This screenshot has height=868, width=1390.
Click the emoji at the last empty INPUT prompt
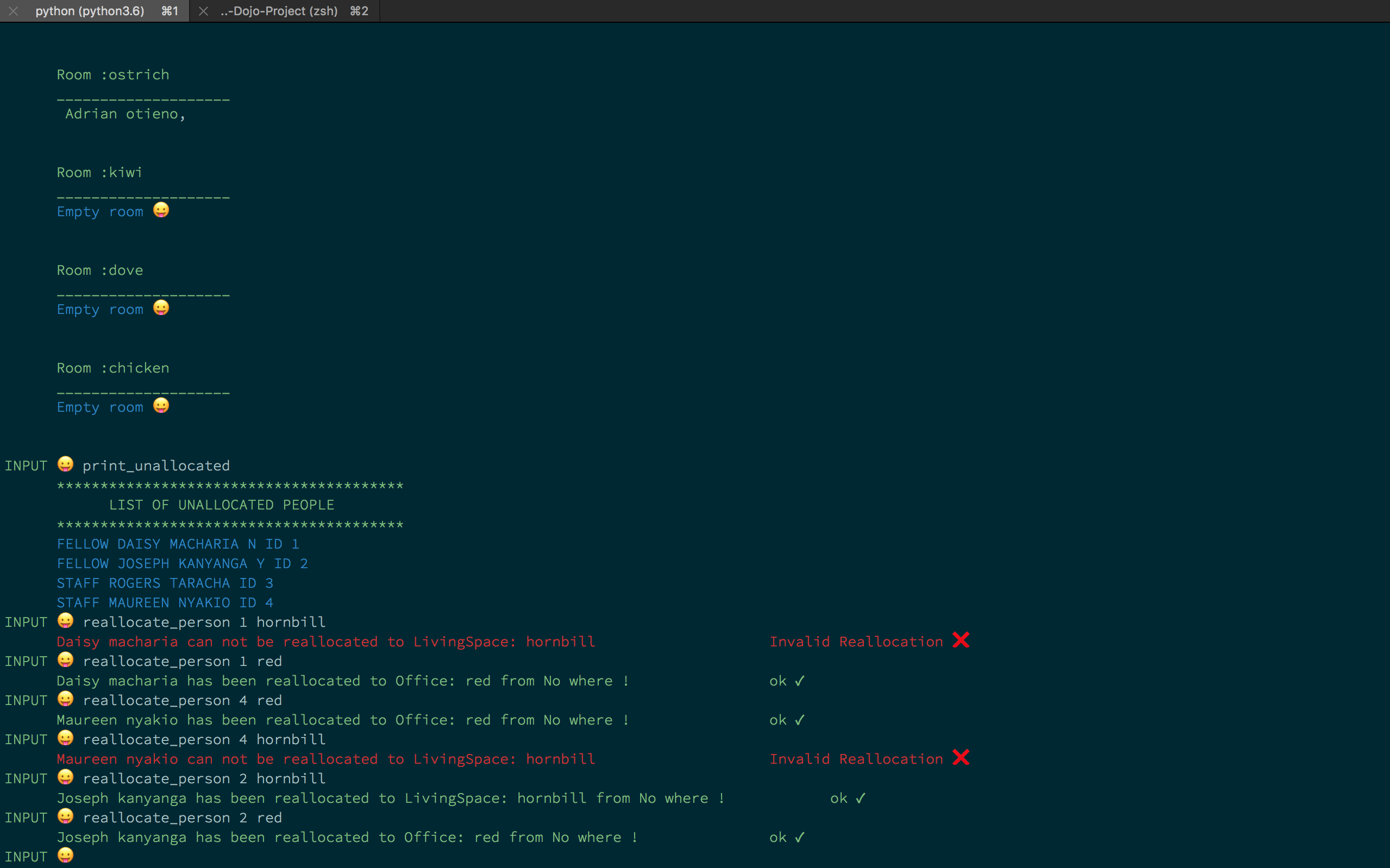pyautogui.click(x=65, y=856)
